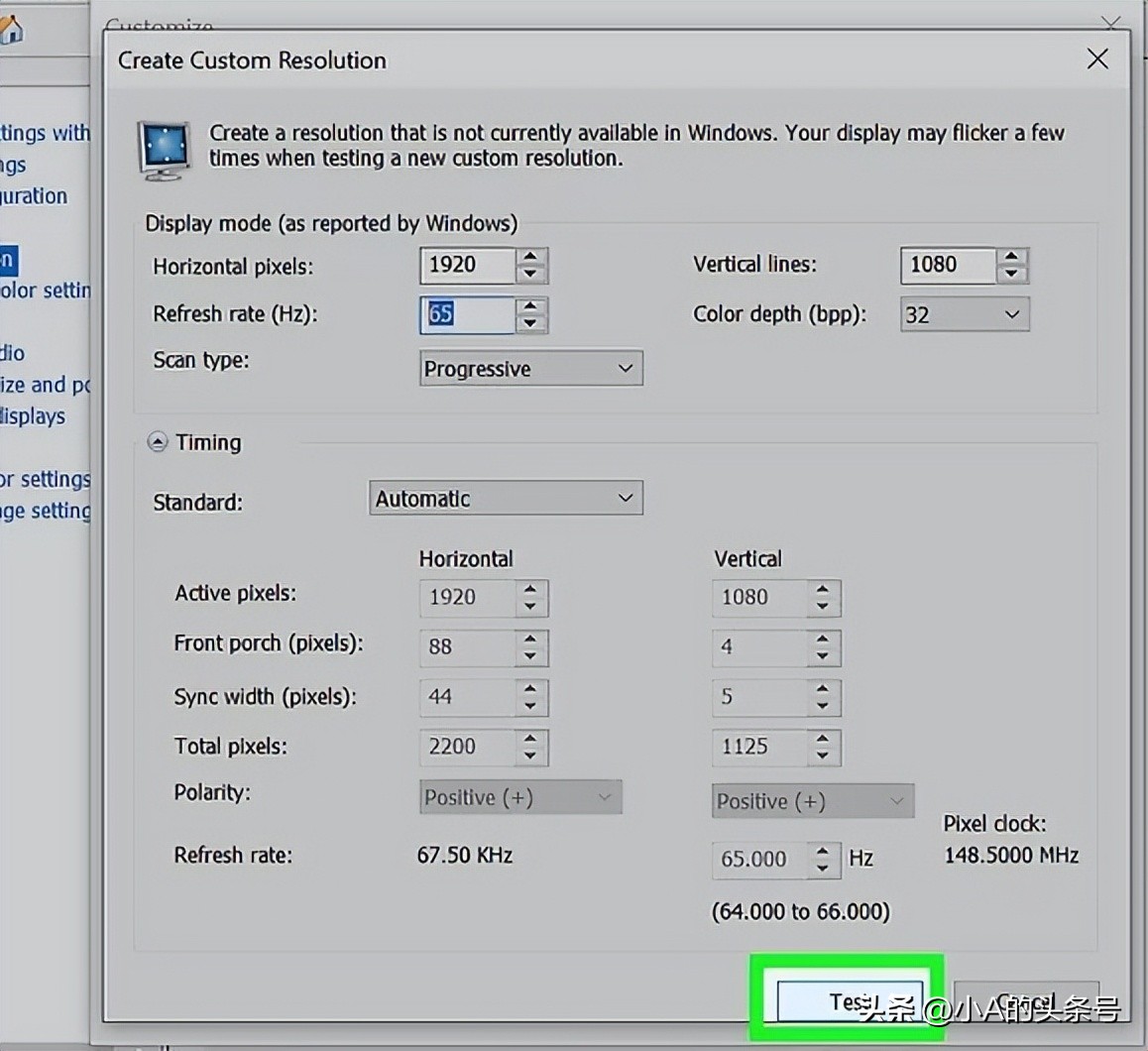Click the (64.000 to 66.000) range text
The image size is (1148, 1051).
[x=801, y=912]
